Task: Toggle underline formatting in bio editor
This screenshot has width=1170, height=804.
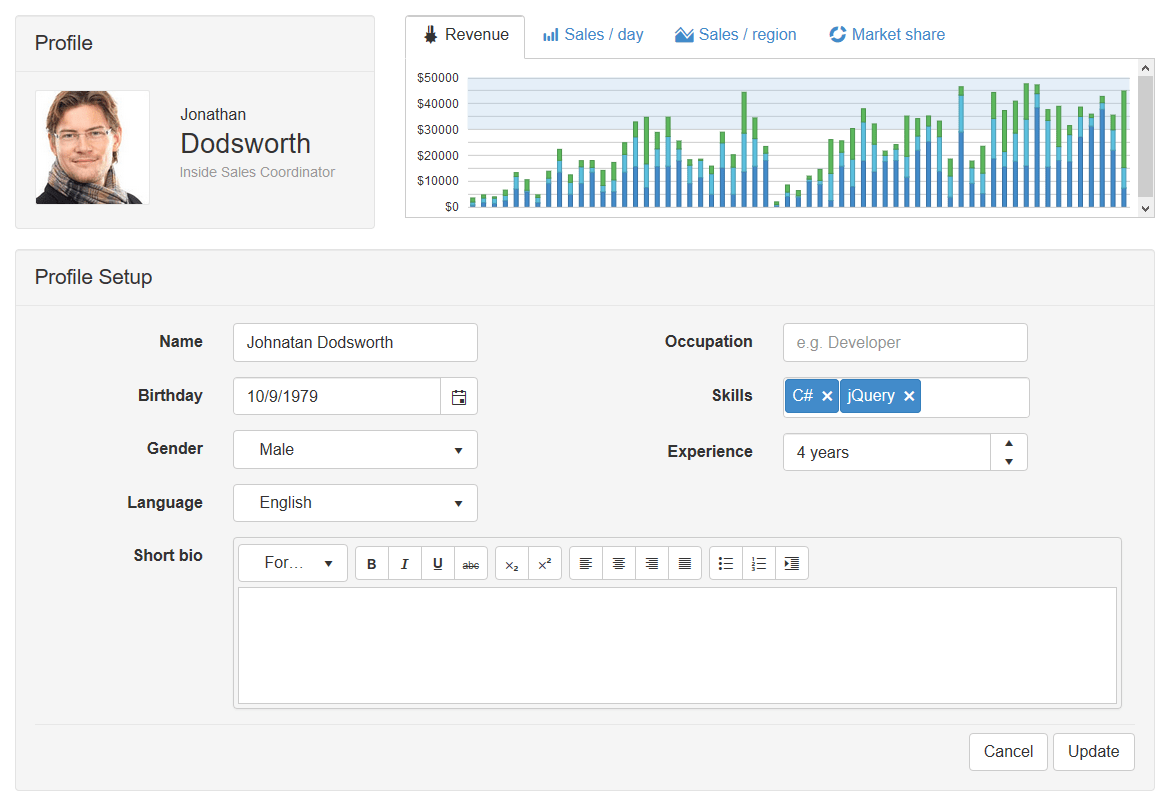Action: 438,564
